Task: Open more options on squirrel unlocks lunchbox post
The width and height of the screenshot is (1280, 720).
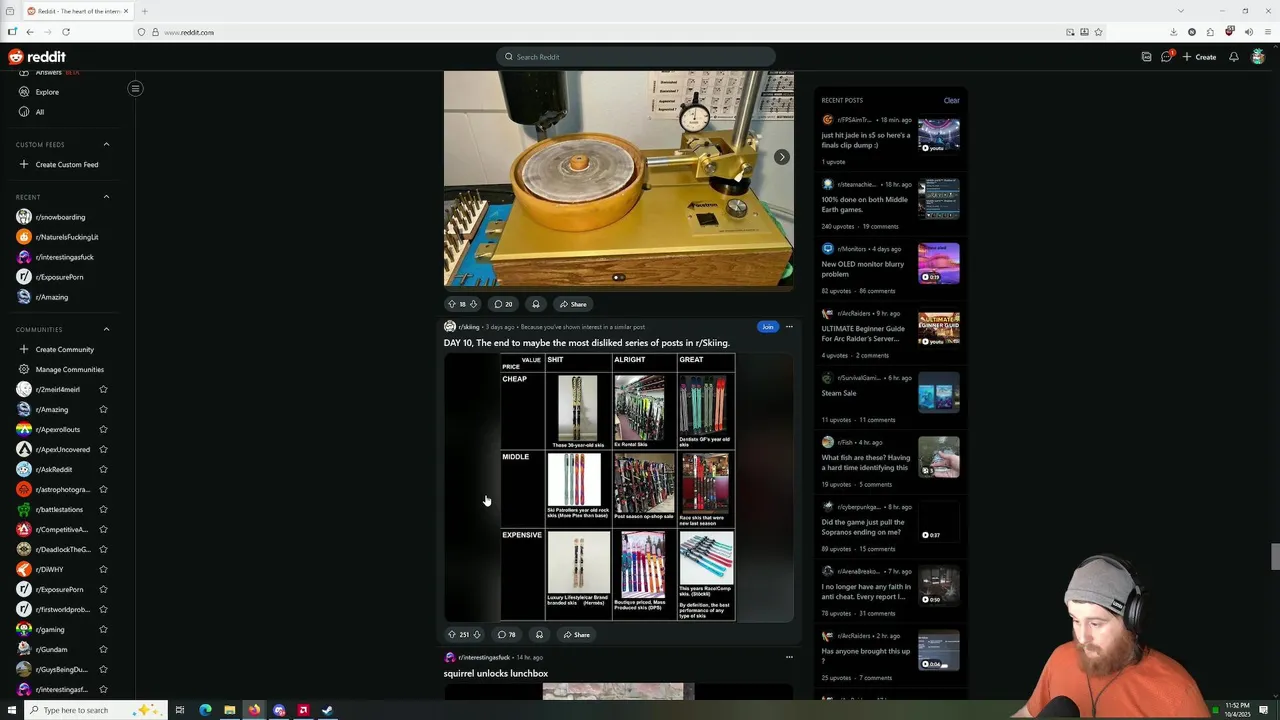Action: tap(789, 657)
